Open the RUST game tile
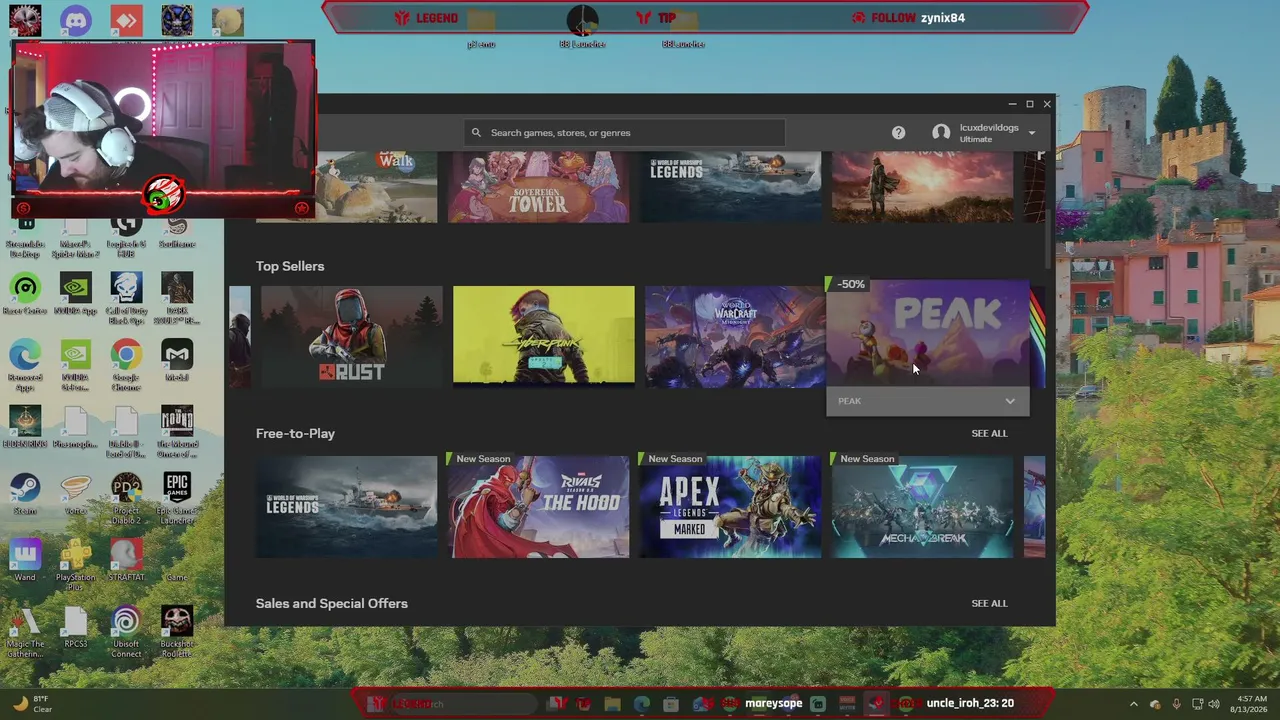 tap(351, 336)
